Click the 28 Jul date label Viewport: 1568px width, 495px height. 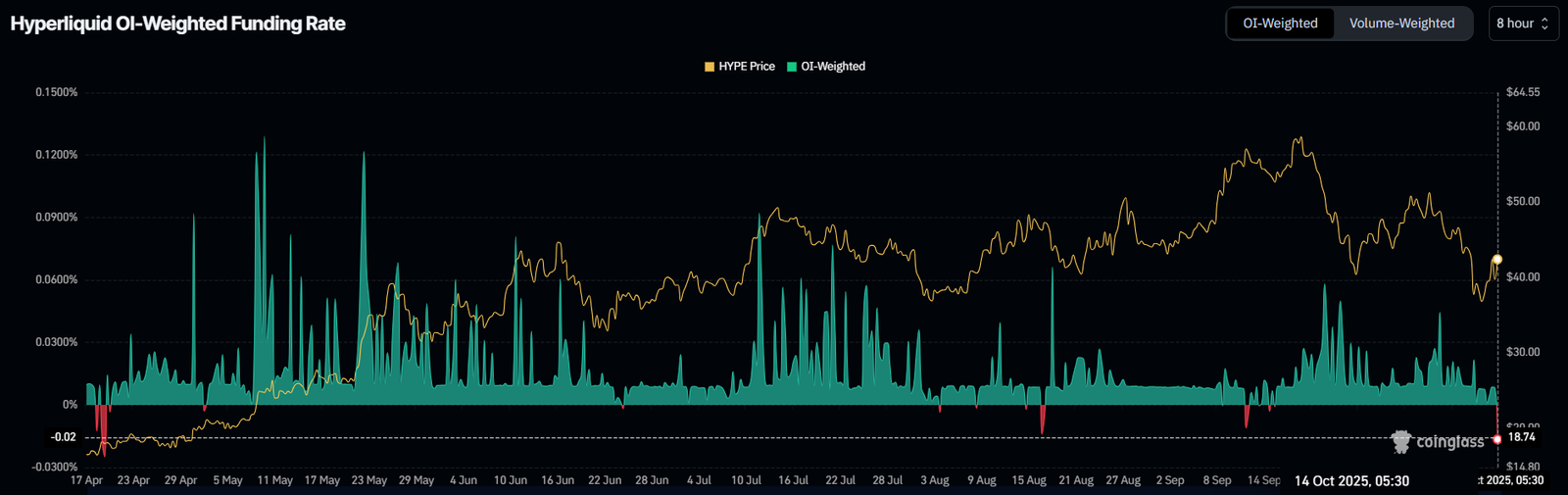(x=887, y=480)
